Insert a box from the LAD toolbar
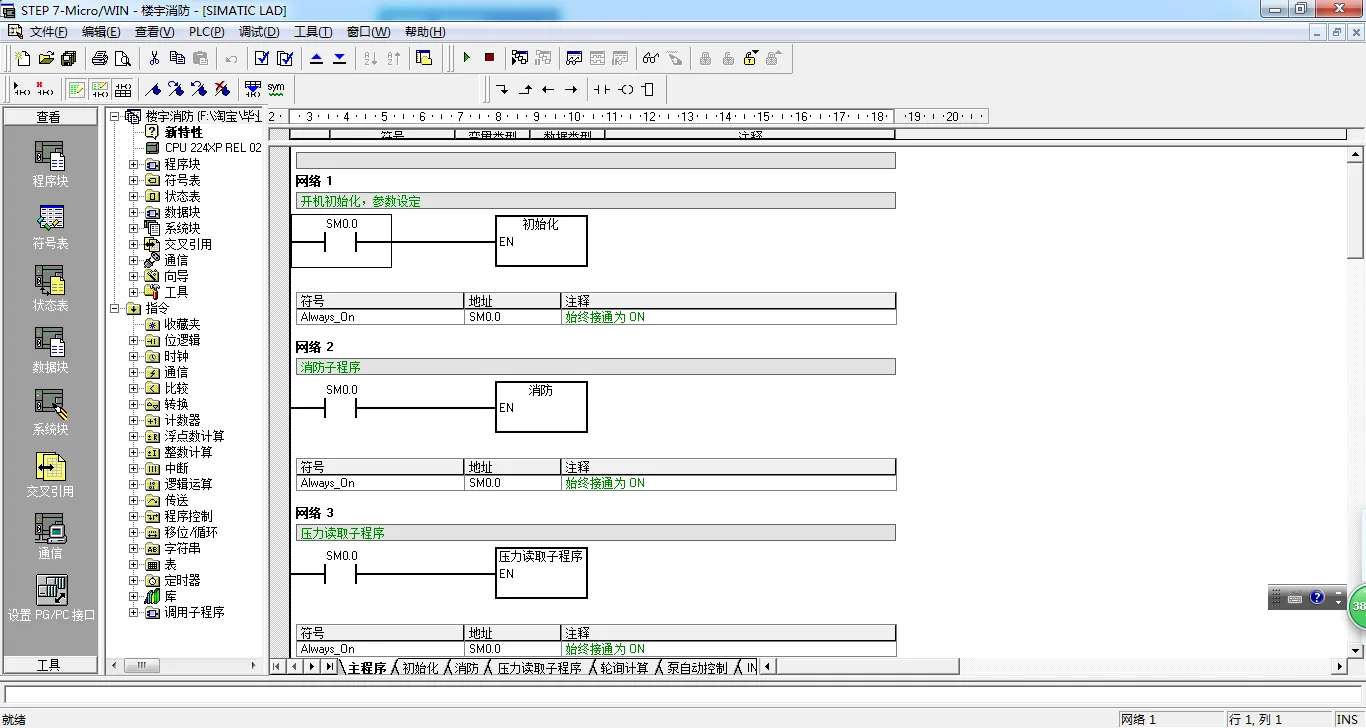Image resolution: width=1366 pixels, height=728 pixels. click(648, 89)
